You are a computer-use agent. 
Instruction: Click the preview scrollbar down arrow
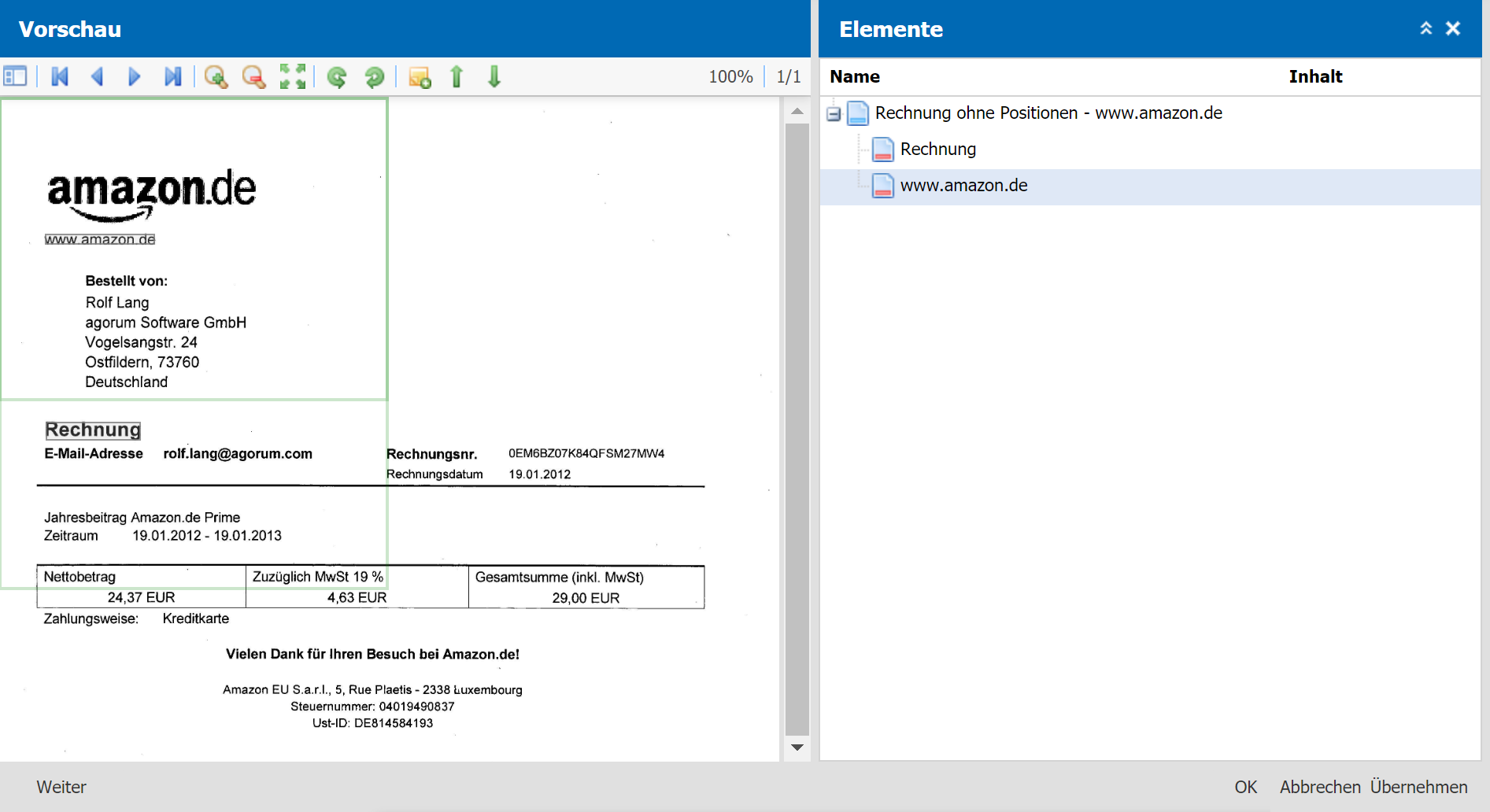point(797,747)
